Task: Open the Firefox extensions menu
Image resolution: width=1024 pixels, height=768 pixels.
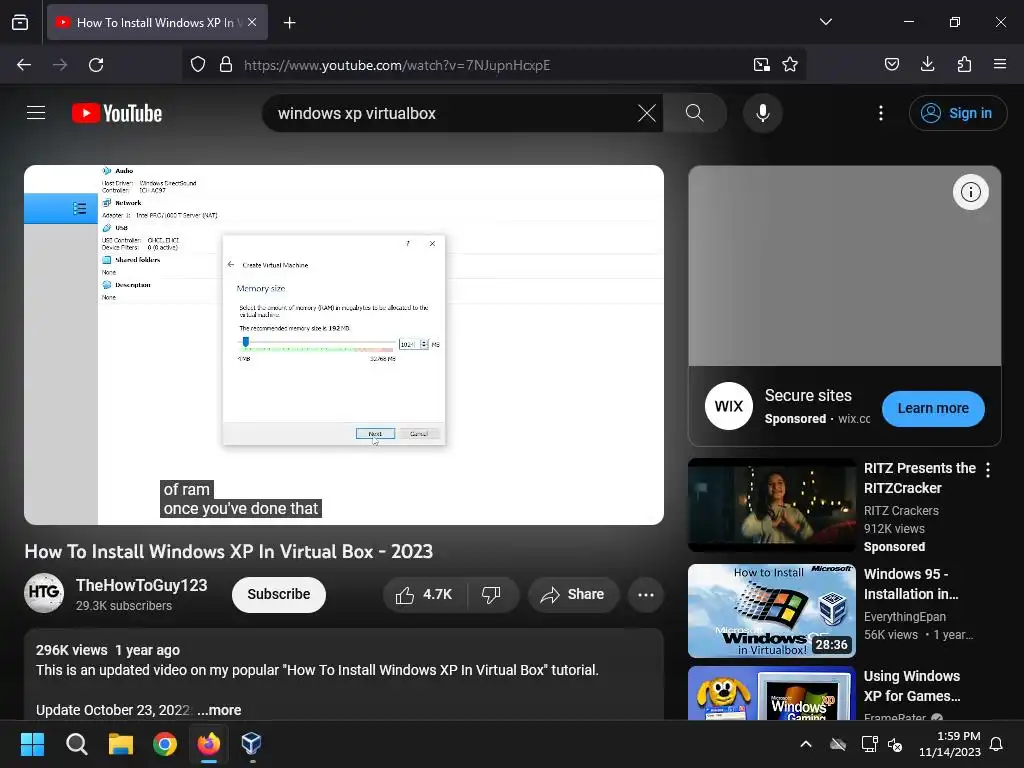Action: pos(964,64)
